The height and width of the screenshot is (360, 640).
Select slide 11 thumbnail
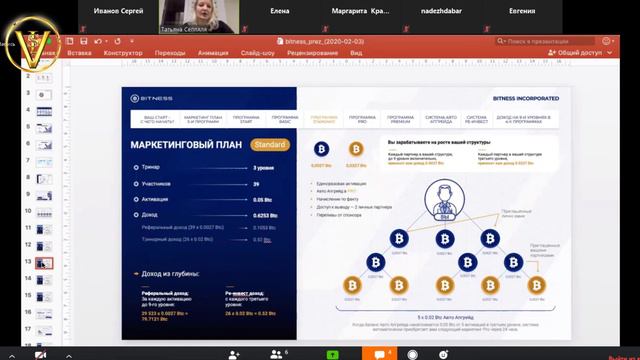pyautogui.click(x=44, y=229)
